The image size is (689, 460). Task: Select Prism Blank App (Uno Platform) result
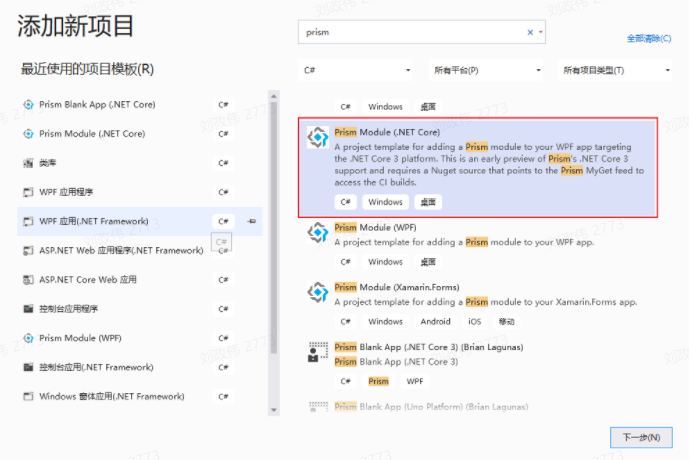(x=478, y=407)
